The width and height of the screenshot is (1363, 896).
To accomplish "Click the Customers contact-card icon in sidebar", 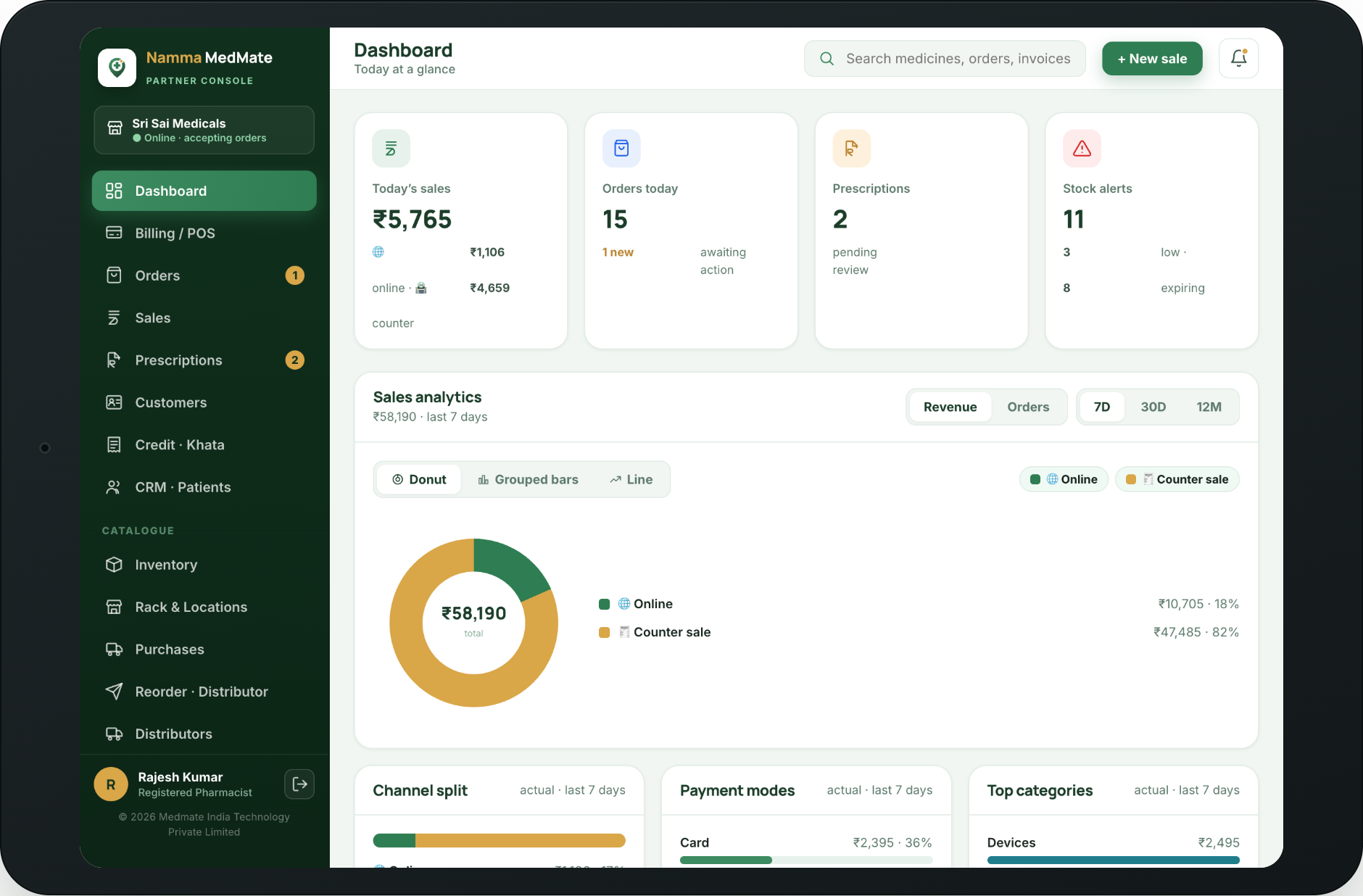I will point(114,402).
